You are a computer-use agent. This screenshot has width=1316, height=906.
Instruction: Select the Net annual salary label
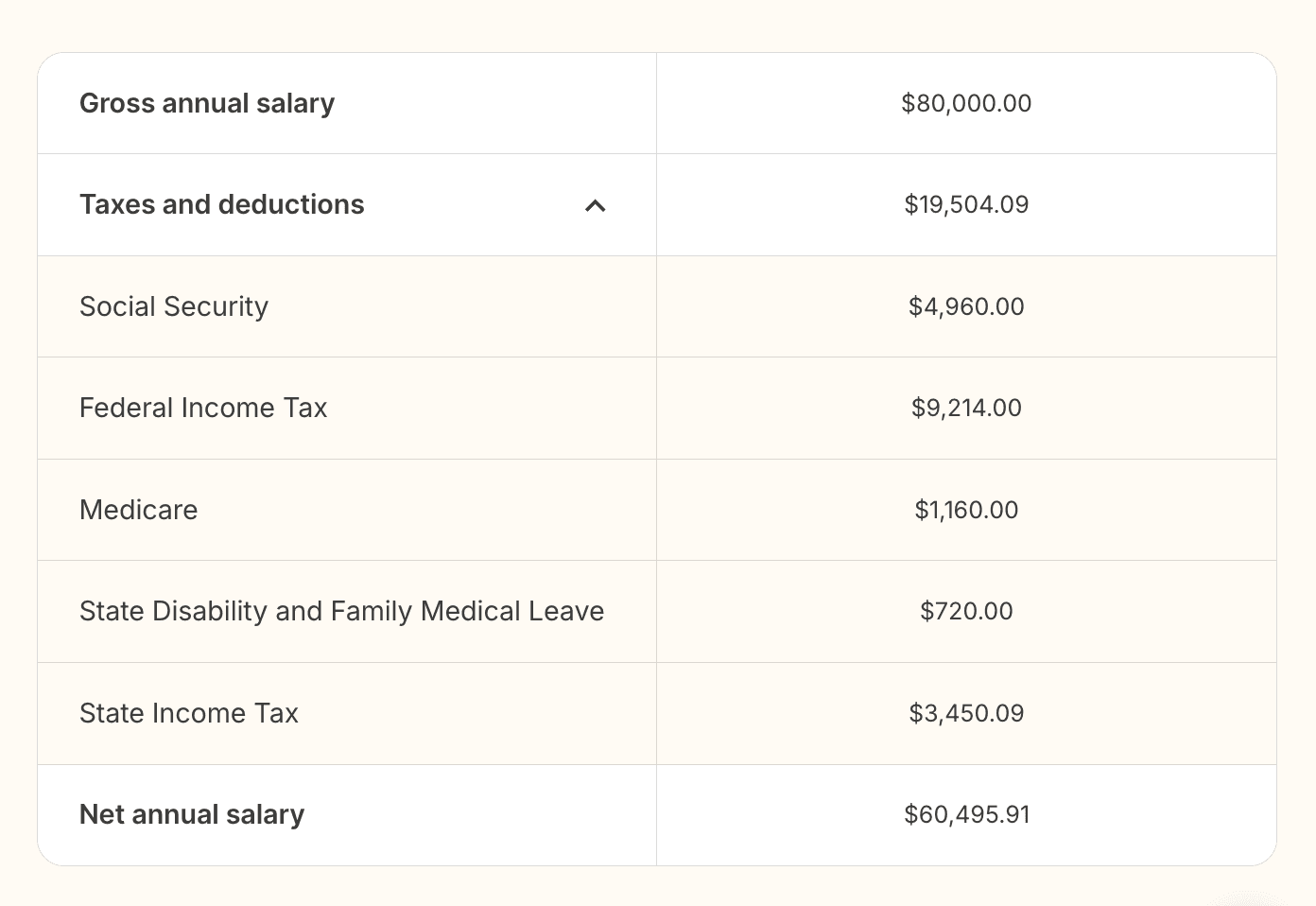pos(191,814)
